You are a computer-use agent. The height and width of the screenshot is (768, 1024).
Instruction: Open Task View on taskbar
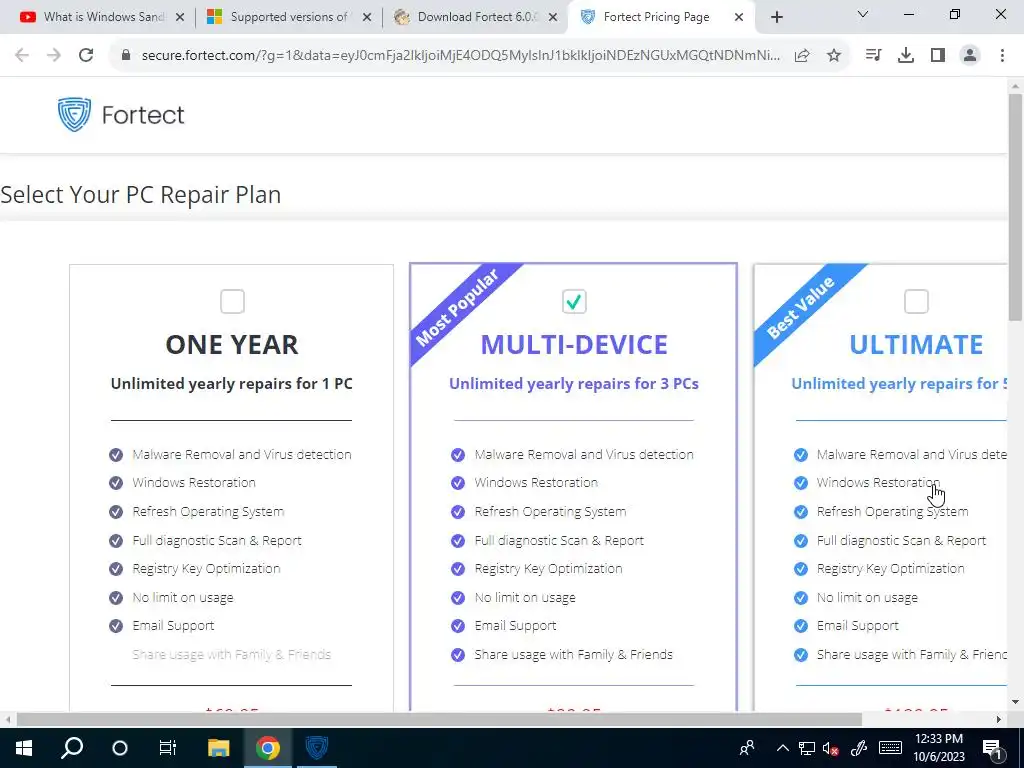[168, 748]
